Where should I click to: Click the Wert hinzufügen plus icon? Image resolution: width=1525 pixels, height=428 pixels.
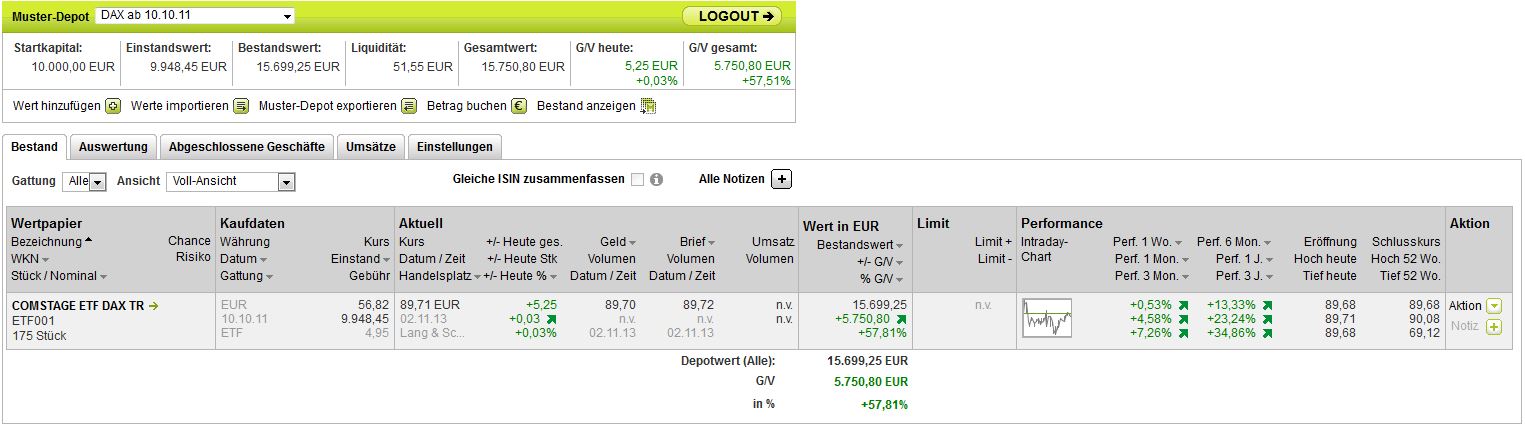click(113, 106)
